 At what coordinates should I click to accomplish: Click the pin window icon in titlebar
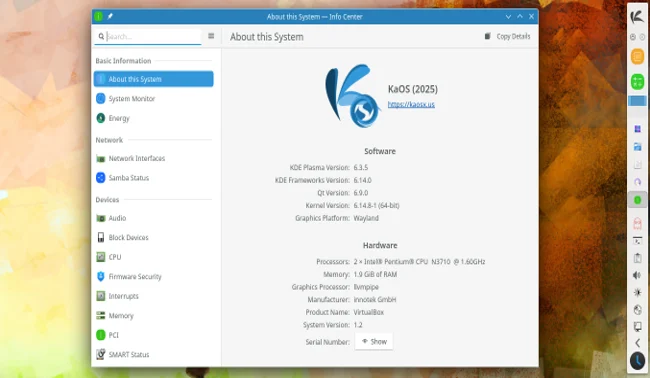pyautogui.click(x=110, y=17)
